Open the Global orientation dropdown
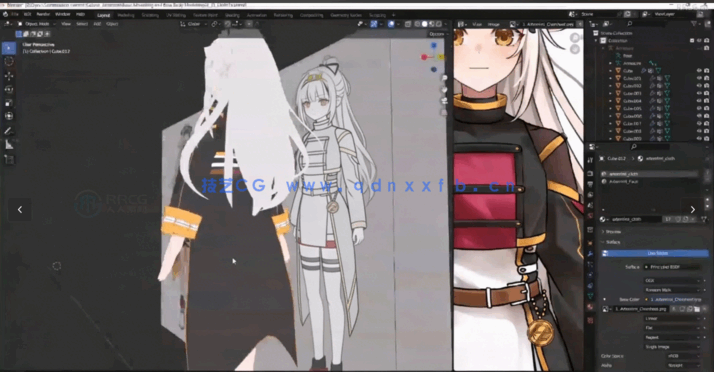714x372 pixels. (195, 24)
